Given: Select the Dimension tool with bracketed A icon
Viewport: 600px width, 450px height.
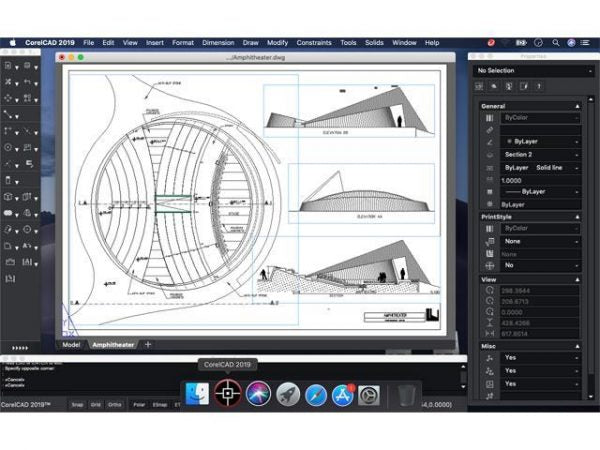Looking at the screenshot, I should (27, 262).
